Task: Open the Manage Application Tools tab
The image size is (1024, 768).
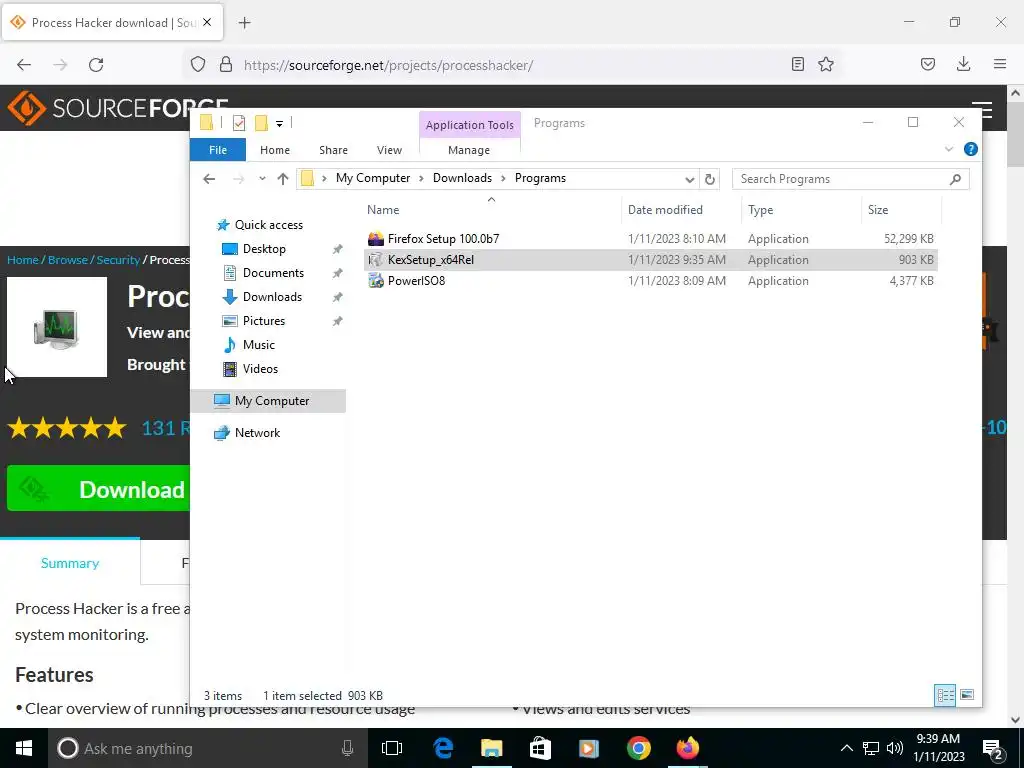Action: [469, 150]
